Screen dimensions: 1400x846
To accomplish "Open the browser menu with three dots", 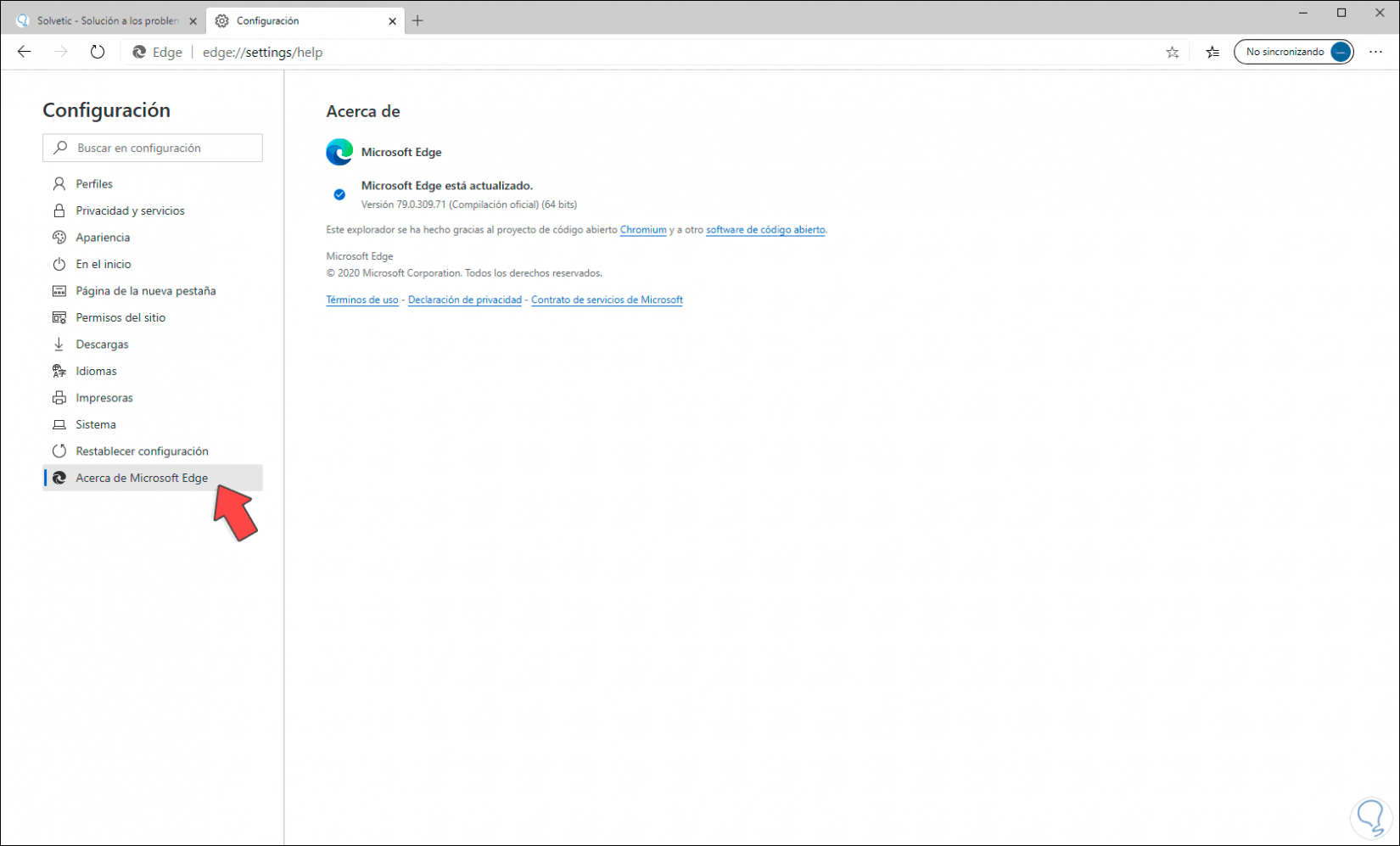I will coord(1375,52).
